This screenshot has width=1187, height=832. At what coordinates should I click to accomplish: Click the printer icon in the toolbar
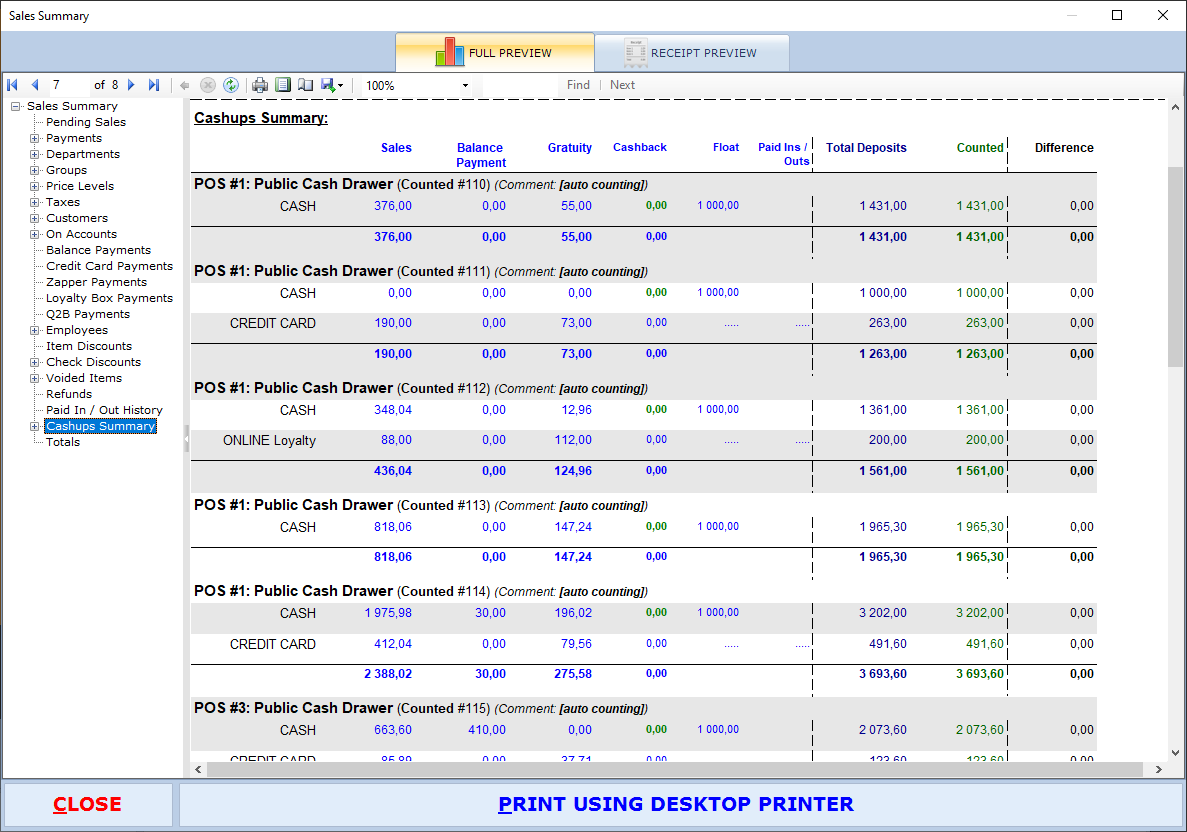[x=260, y=85]
